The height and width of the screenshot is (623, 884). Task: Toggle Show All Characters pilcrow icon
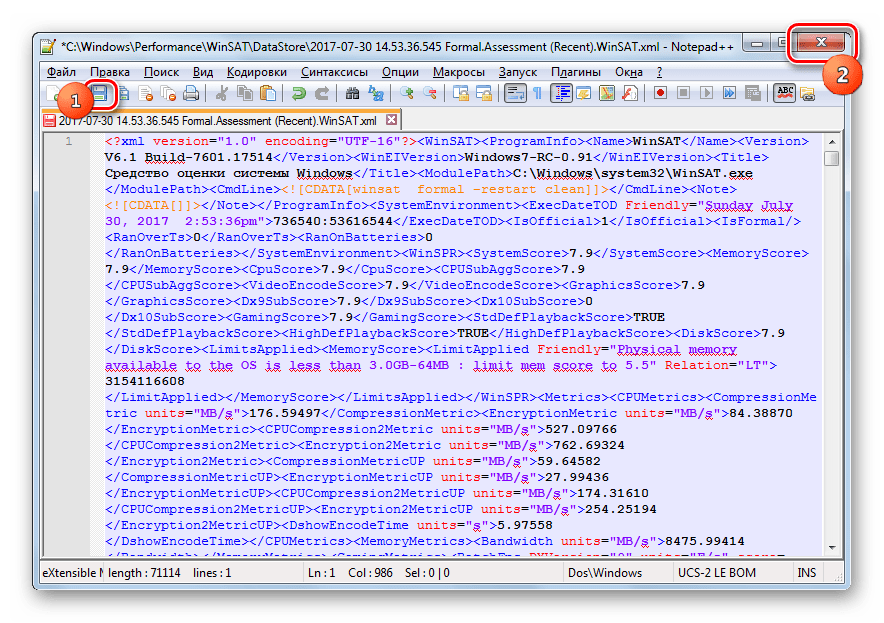point(537,93)
